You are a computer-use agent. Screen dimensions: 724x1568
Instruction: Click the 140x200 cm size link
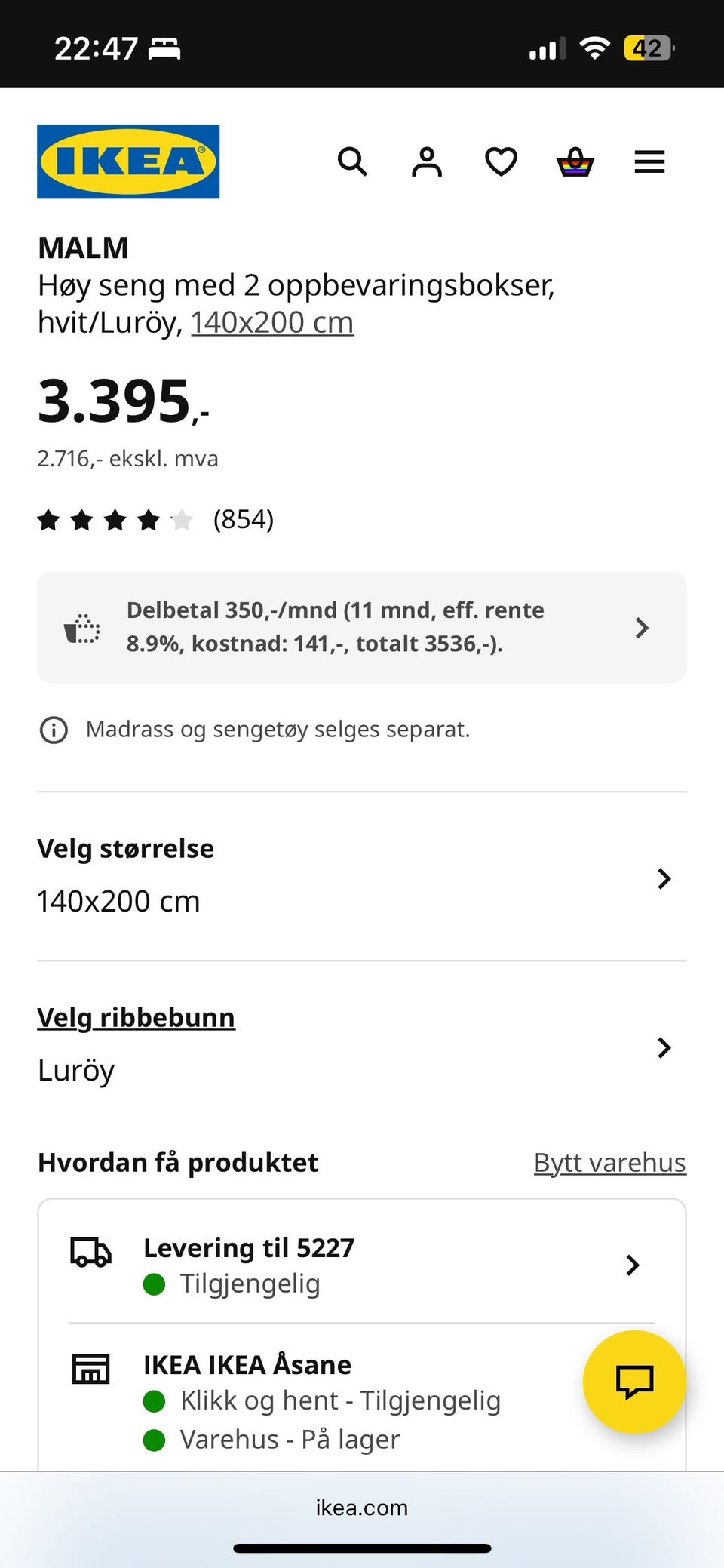coord(271,323)
